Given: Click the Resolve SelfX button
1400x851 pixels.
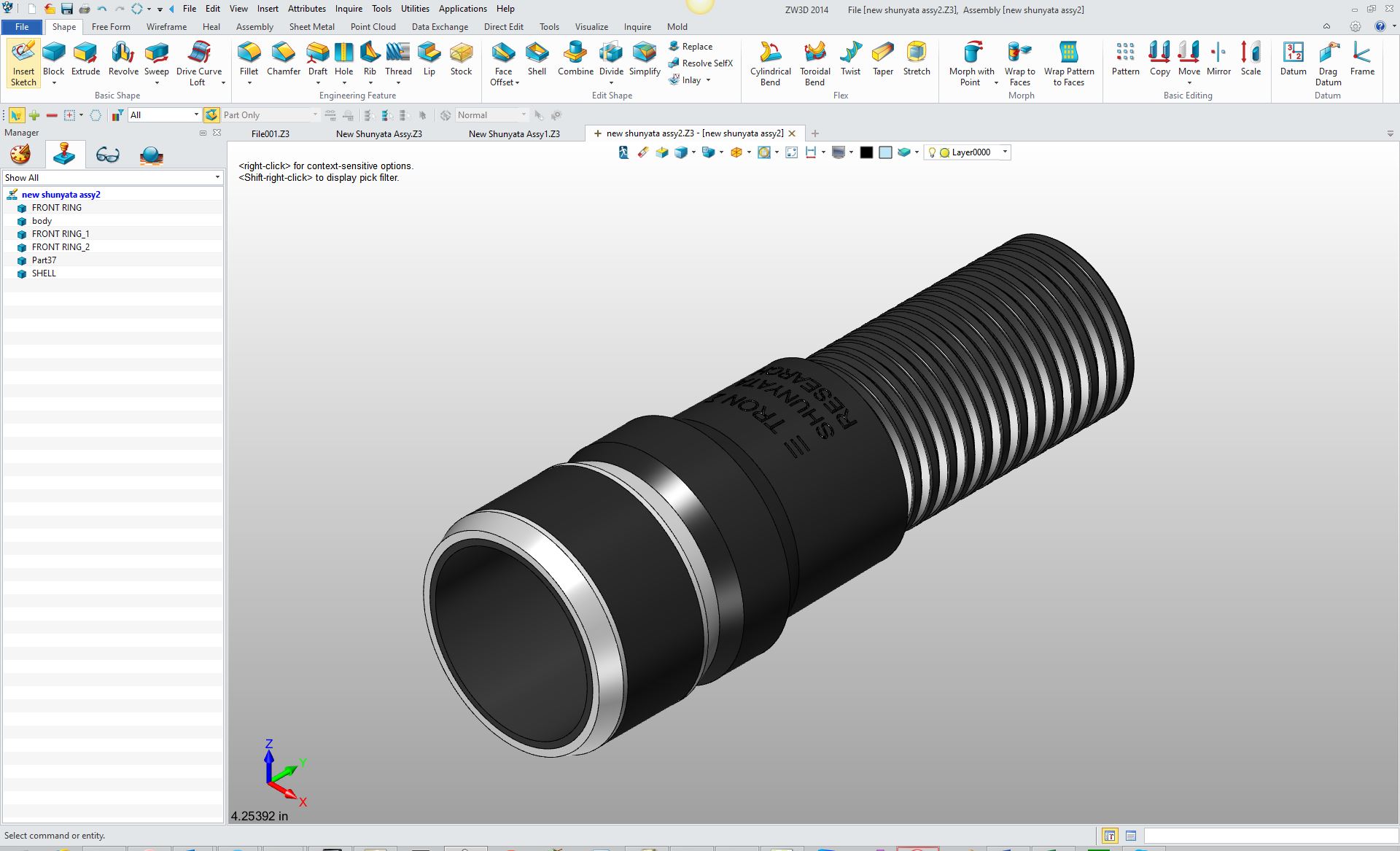Looking at the screenshot, I should (700, 63).
